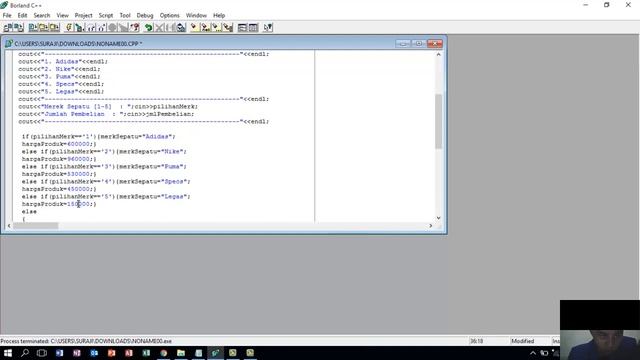Click the hargaProduk=450000 line

[x=59, y=189]
